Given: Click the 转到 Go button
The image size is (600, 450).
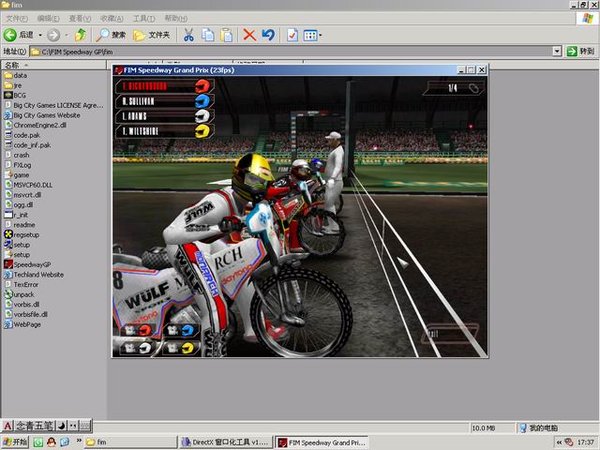Looking at the screenshot, I should pos(581,51).
